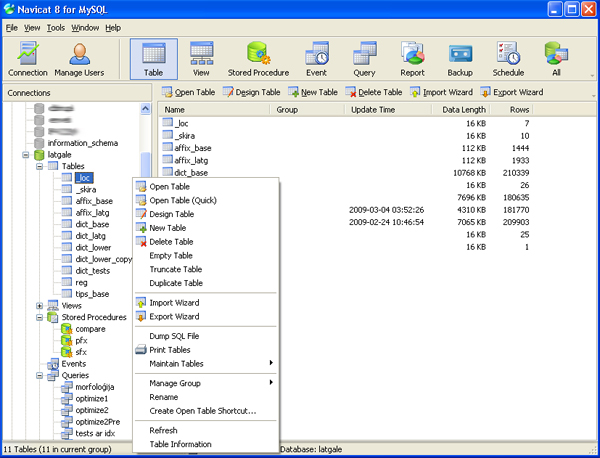Choose Duplicate Table in context menu

[205, 283]
